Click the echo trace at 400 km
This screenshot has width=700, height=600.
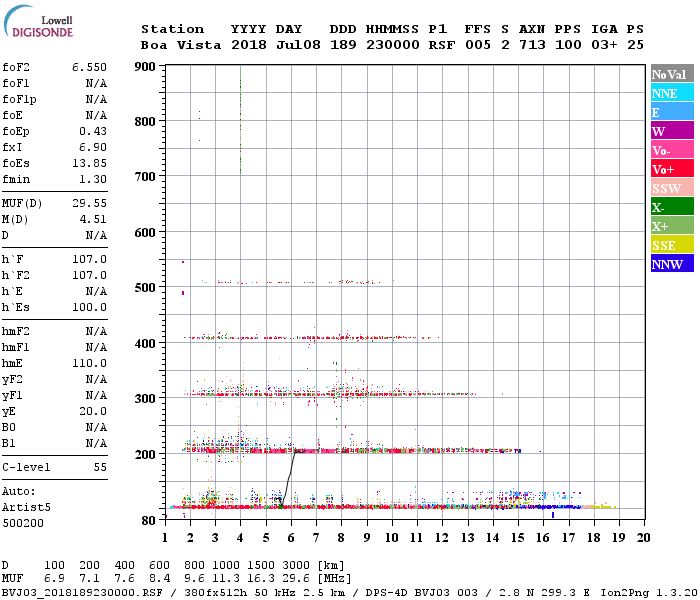coord(311,338)
